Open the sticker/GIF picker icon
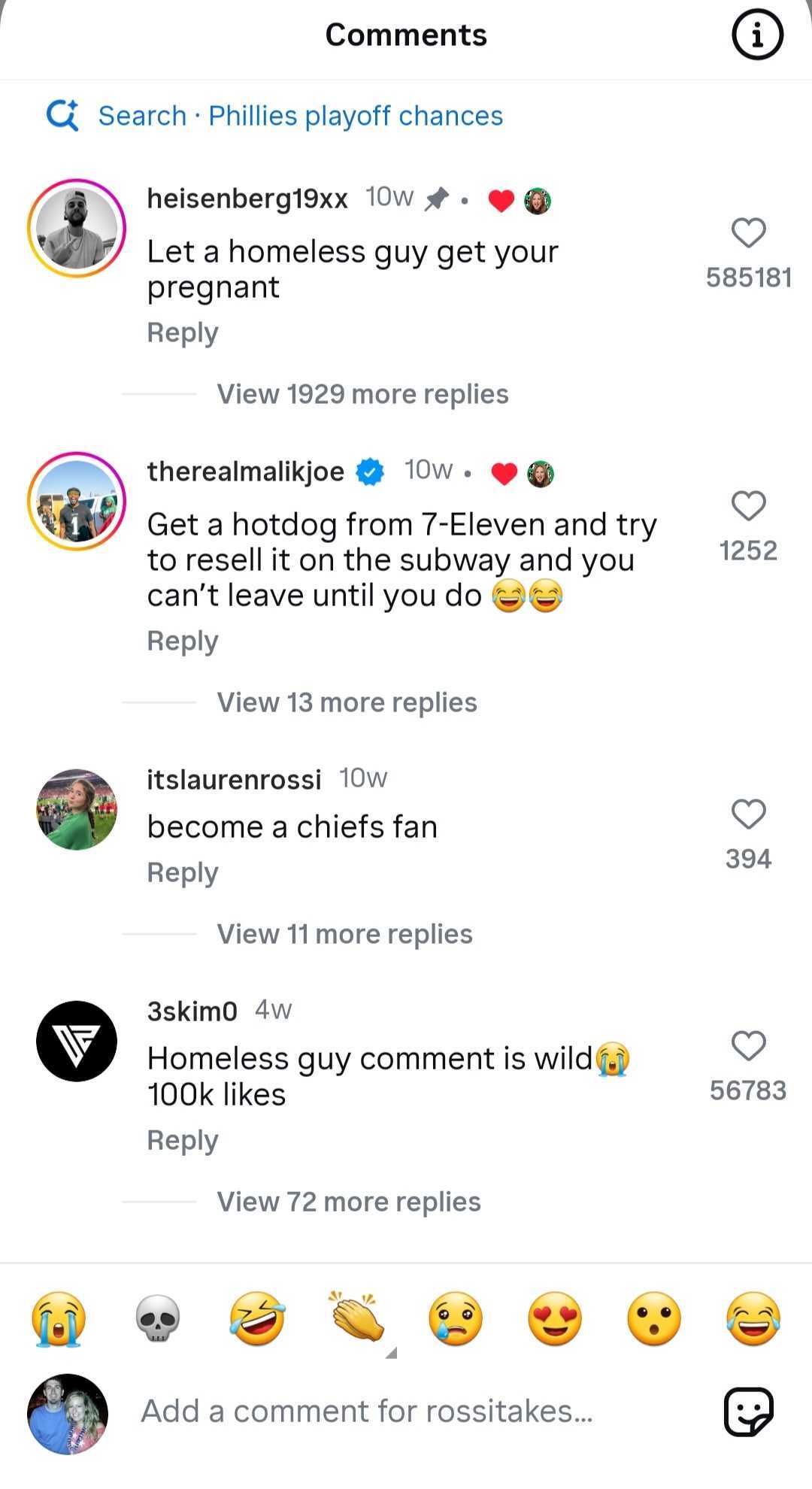812x1489 pixels. point(748,1412)
